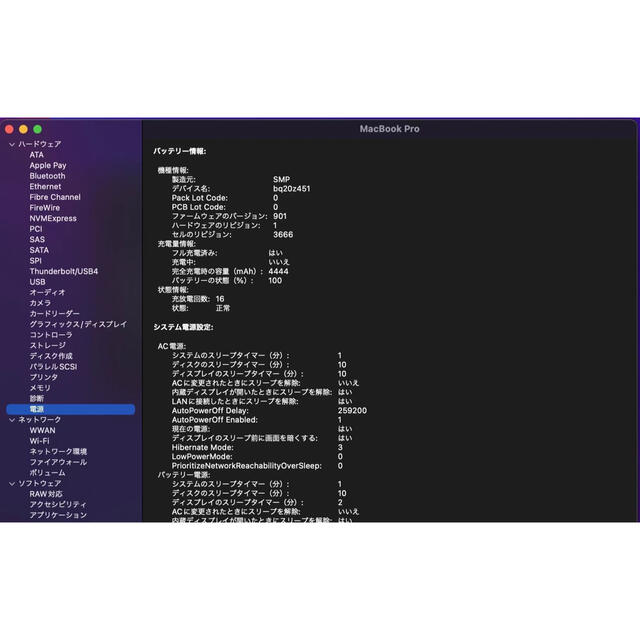Click full charge capacity value 4444

coord(278,271)
